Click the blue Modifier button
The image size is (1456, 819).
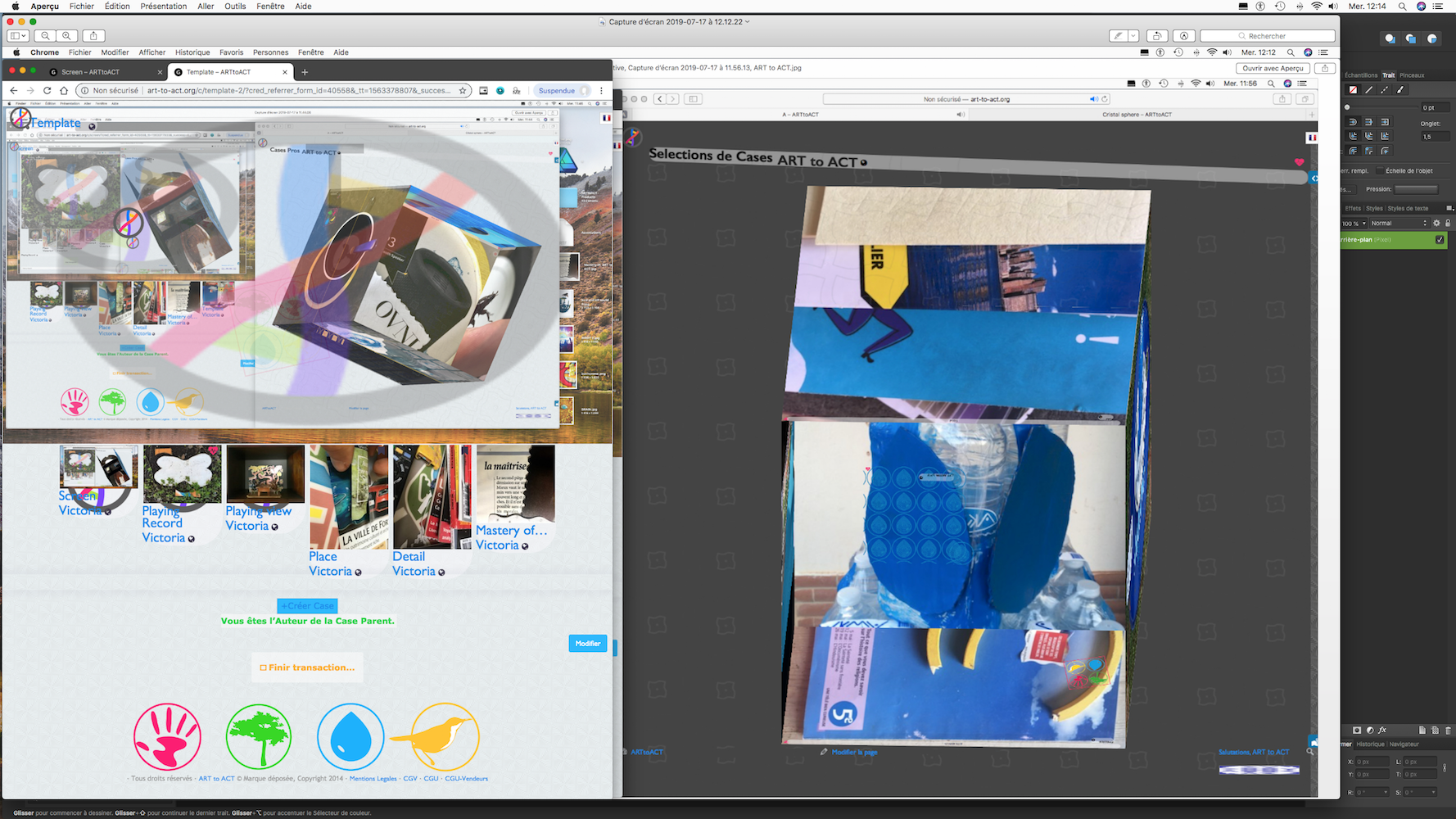click(588, 644)
